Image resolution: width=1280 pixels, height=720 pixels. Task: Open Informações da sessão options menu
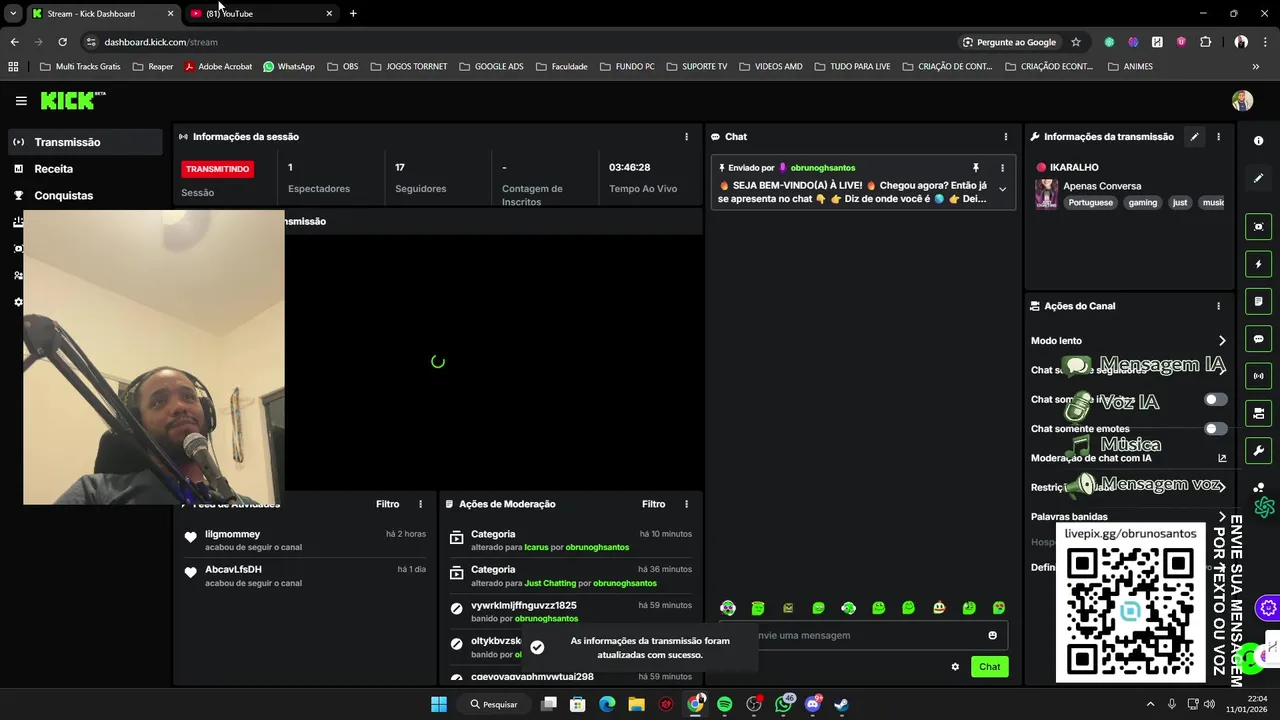tap(686, 137)
